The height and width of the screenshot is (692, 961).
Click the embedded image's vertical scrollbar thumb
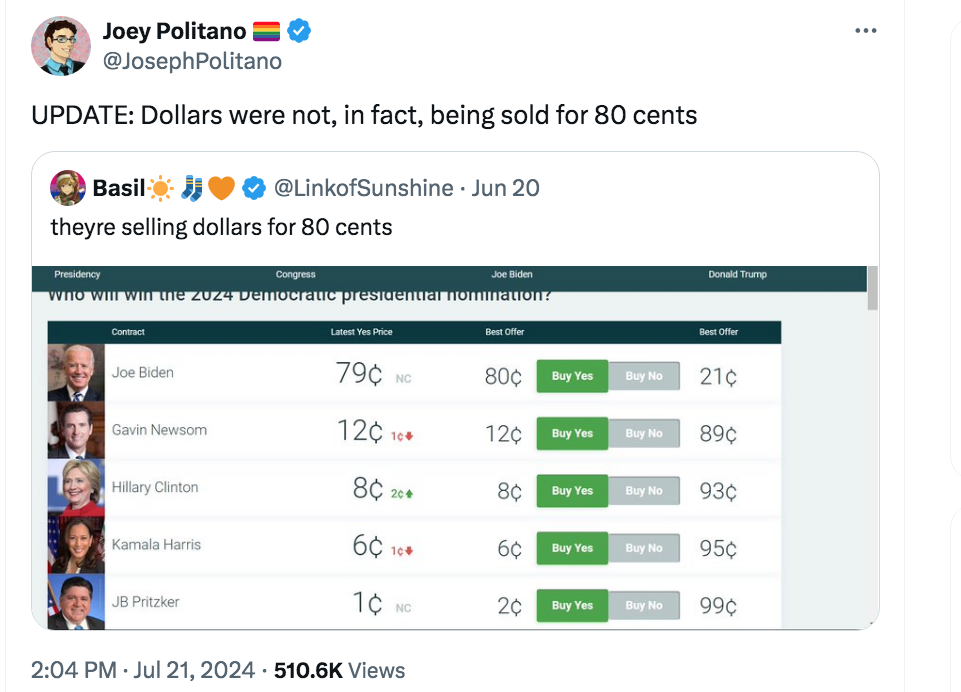point(873,288)
